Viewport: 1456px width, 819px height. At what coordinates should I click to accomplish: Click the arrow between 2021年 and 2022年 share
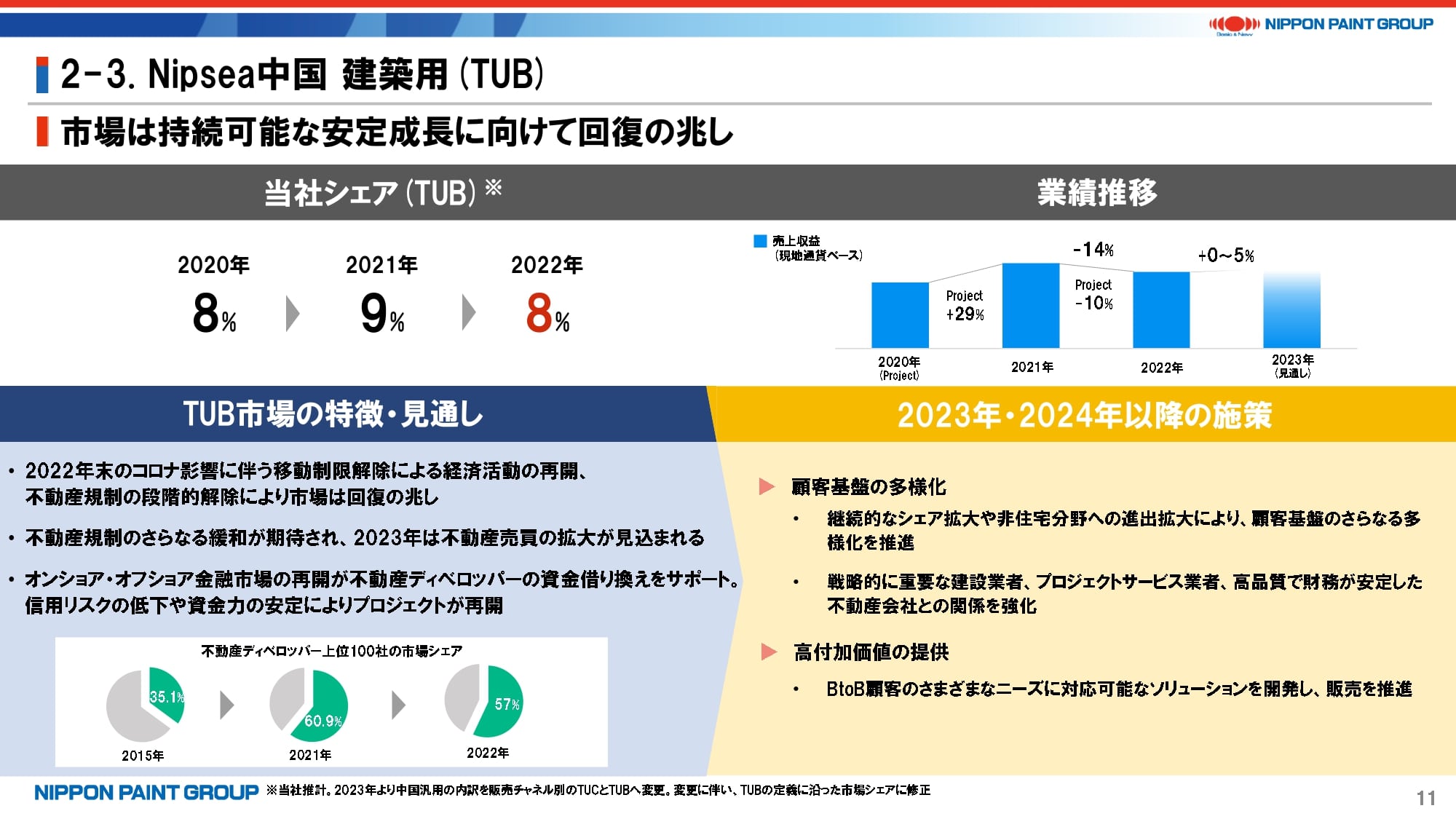[x=469, y=313]
